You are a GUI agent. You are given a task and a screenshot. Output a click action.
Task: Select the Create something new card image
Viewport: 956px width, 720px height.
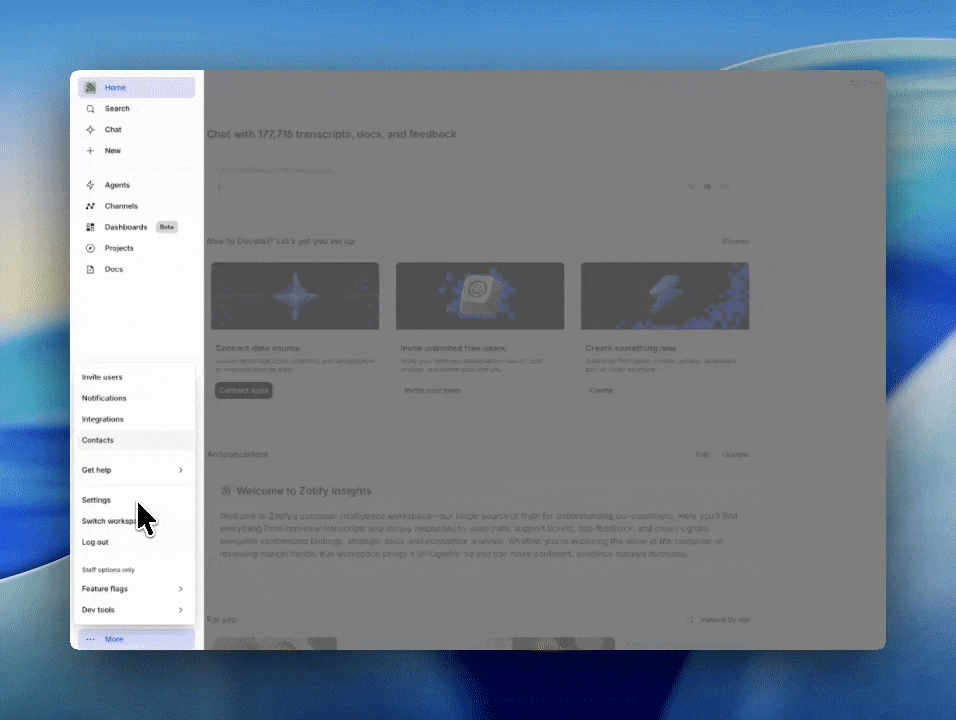[x=665, y=296]
